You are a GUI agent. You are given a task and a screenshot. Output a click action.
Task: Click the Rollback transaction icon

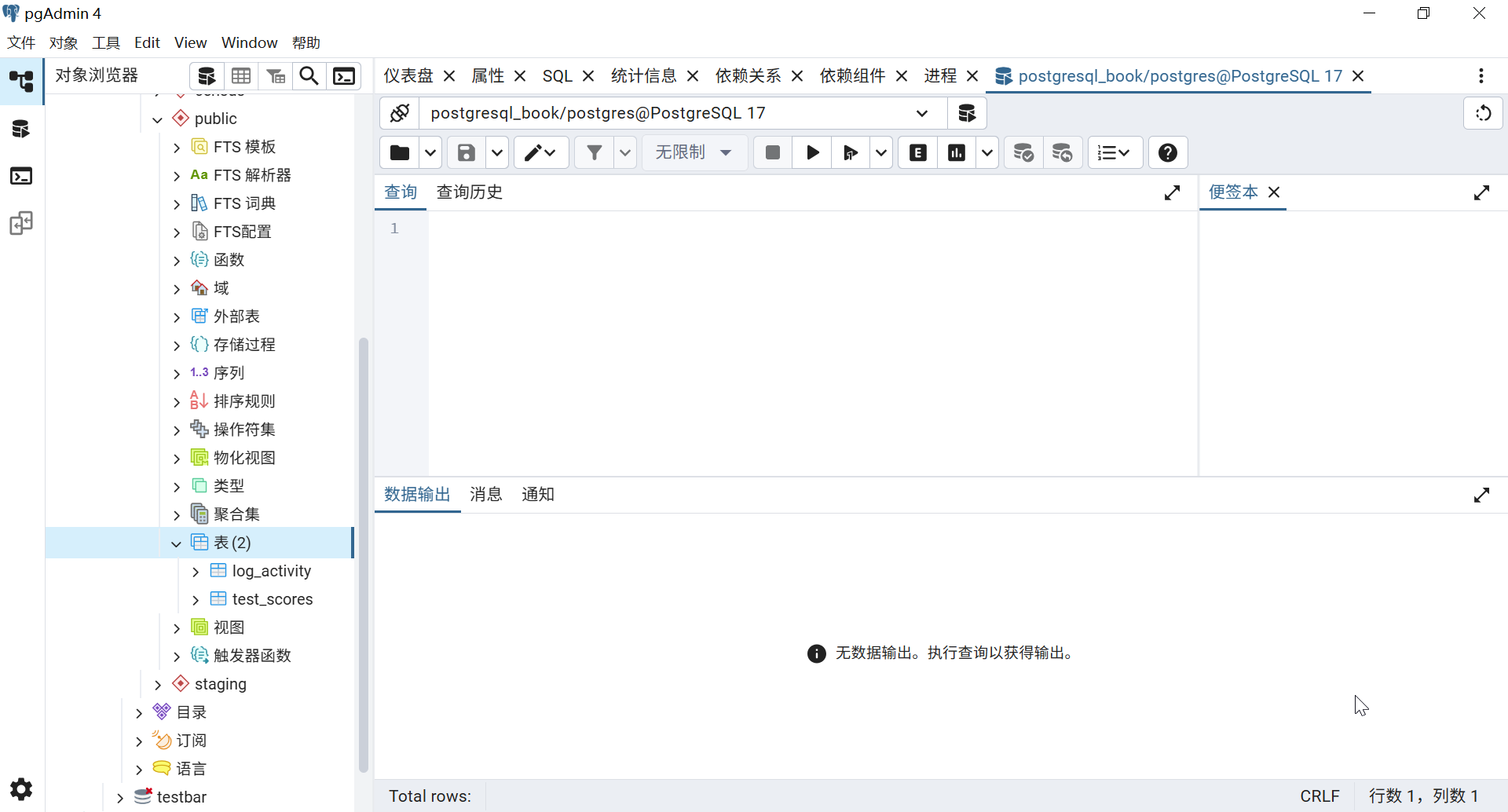point(1062,152)
